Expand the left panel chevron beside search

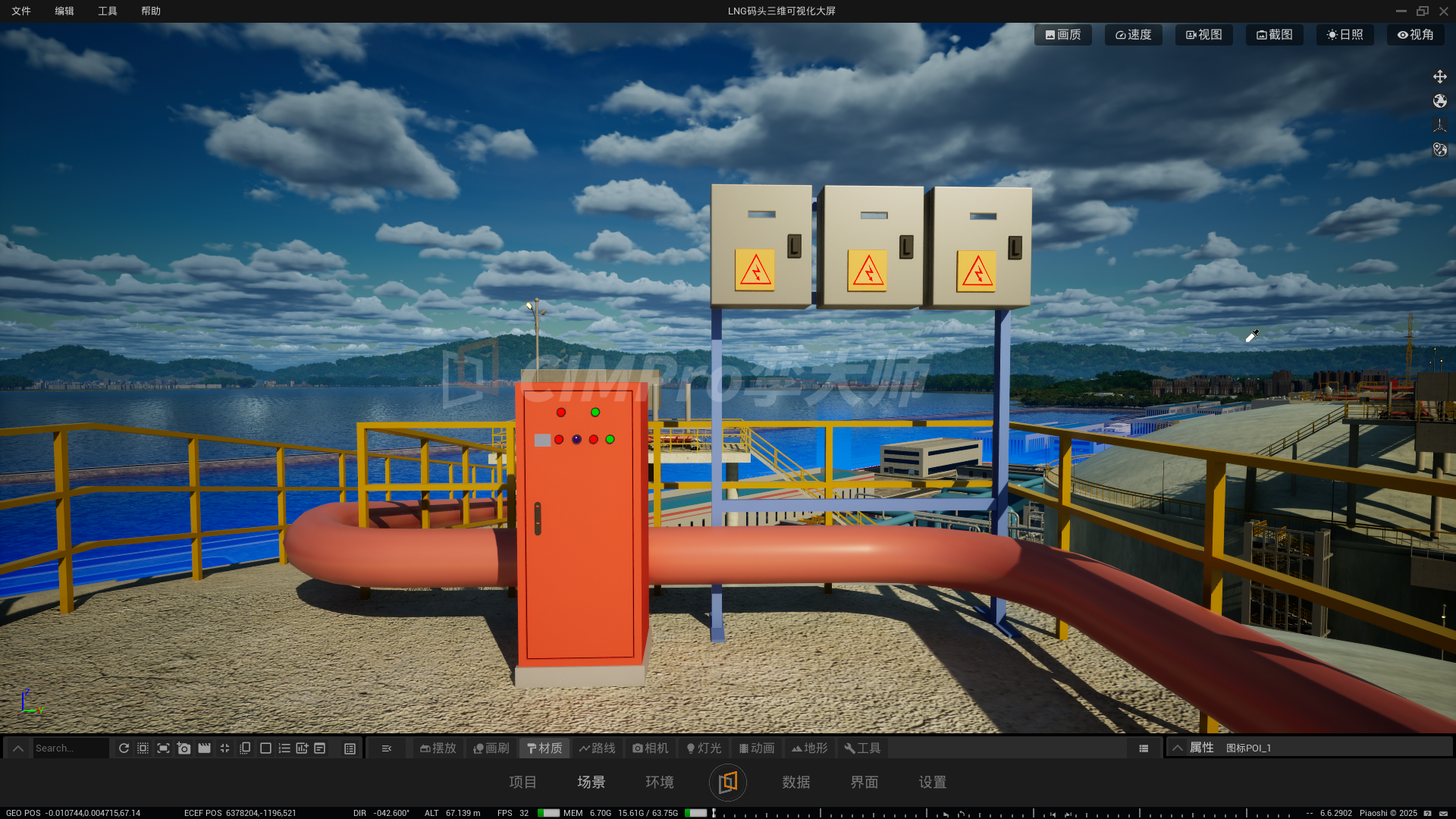(x=18, y=748)
